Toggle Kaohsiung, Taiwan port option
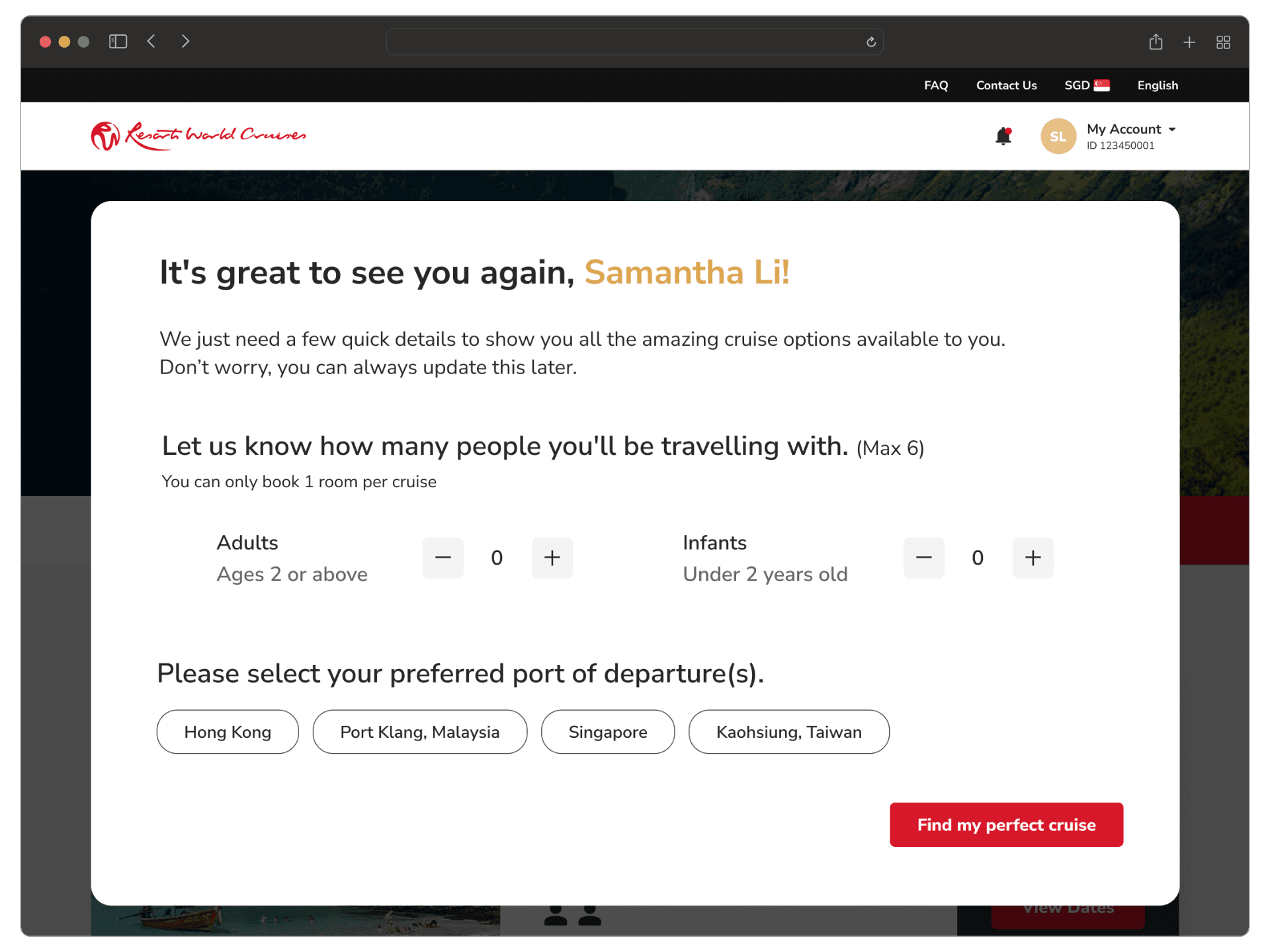This screenshot has height=952, width=1270. (x=788, y=732)
